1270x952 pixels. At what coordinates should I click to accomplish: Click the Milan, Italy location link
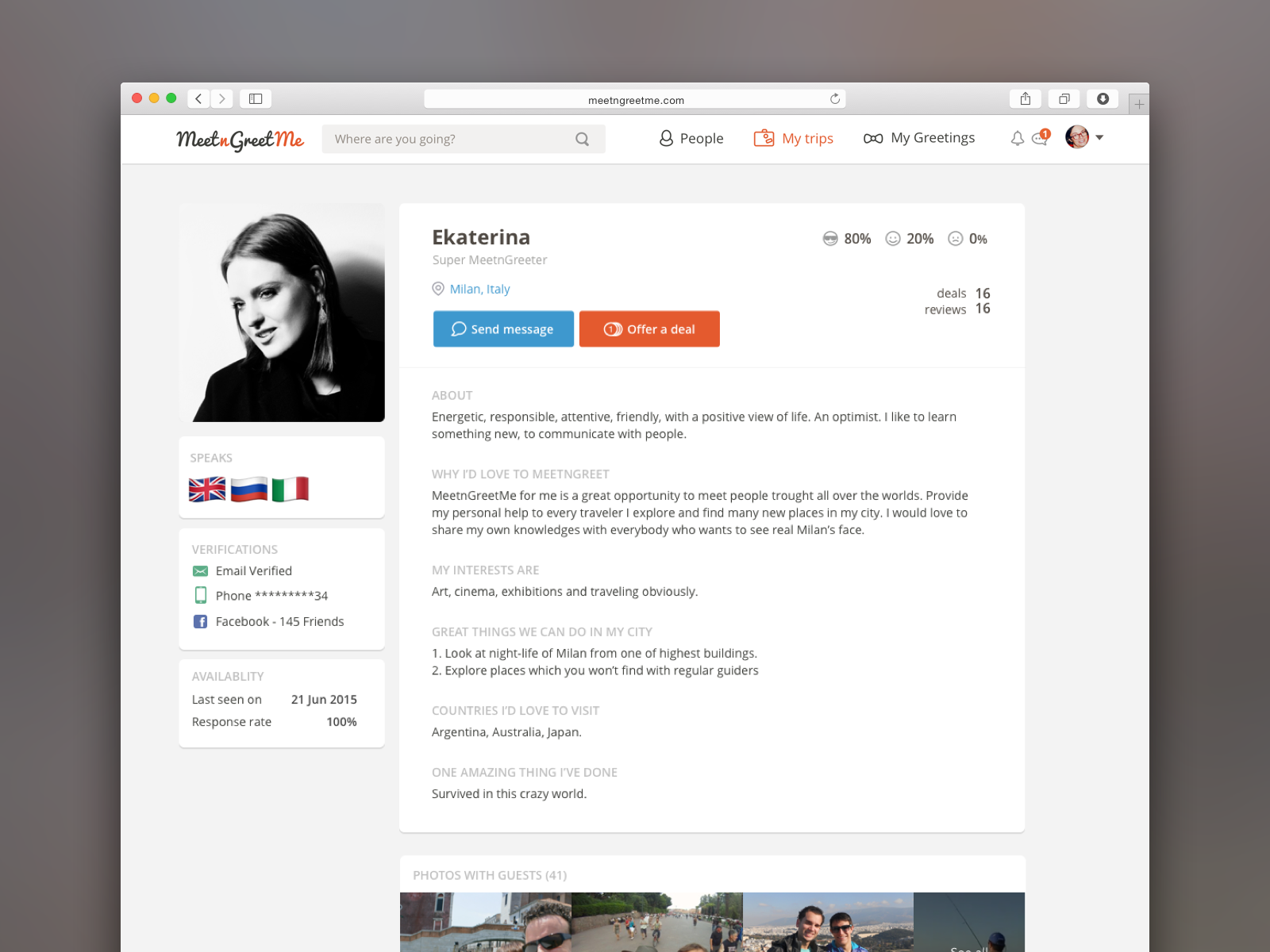tap(479, 289)
